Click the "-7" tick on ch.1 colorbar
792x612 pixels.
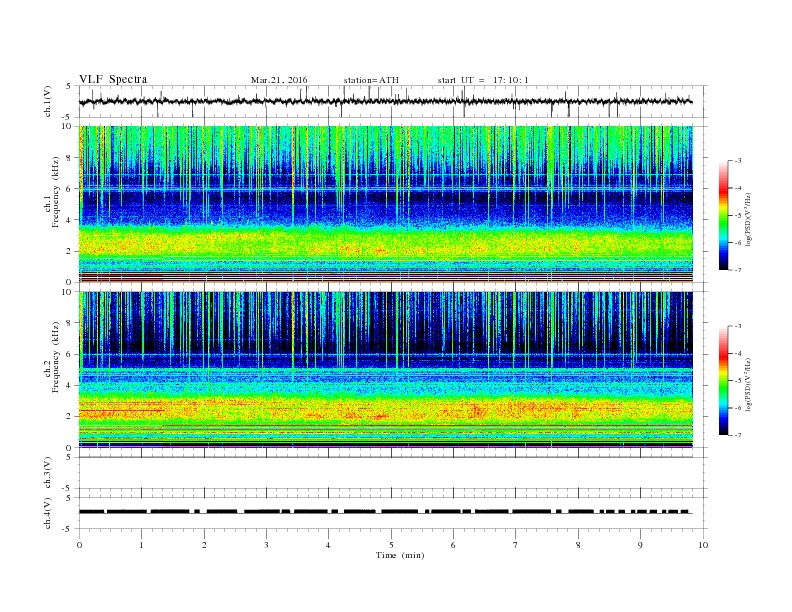click(737, 270)
